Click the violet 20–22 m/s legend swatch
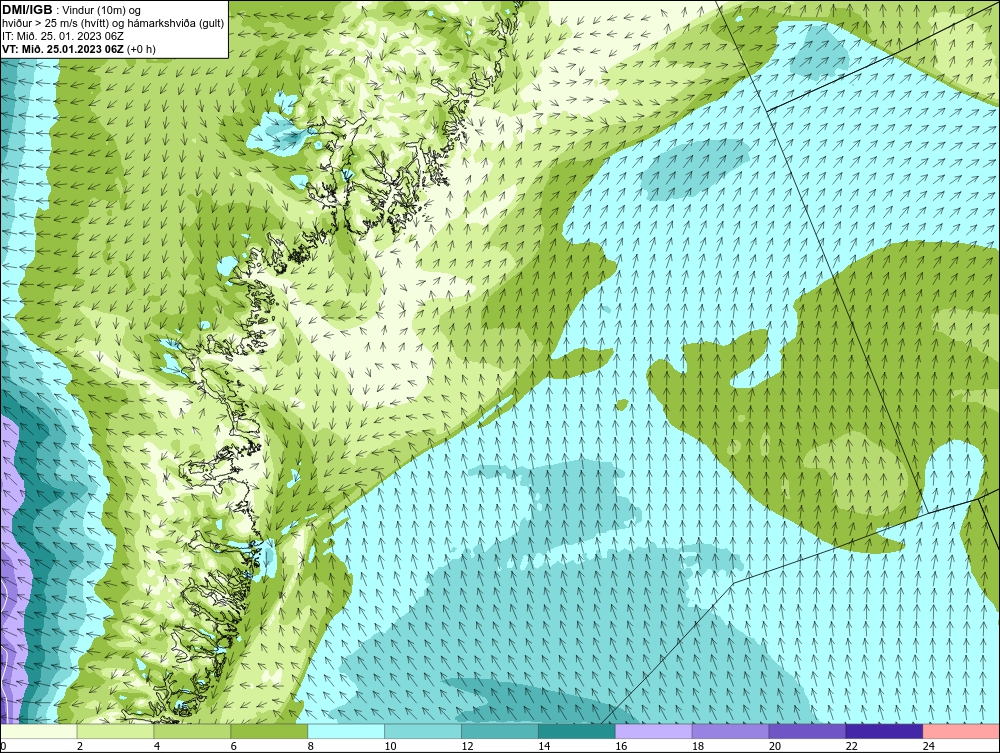Image resolution: width=1000 pixels, height=753 pixels. pyautogui.click(x=807, y=731)
